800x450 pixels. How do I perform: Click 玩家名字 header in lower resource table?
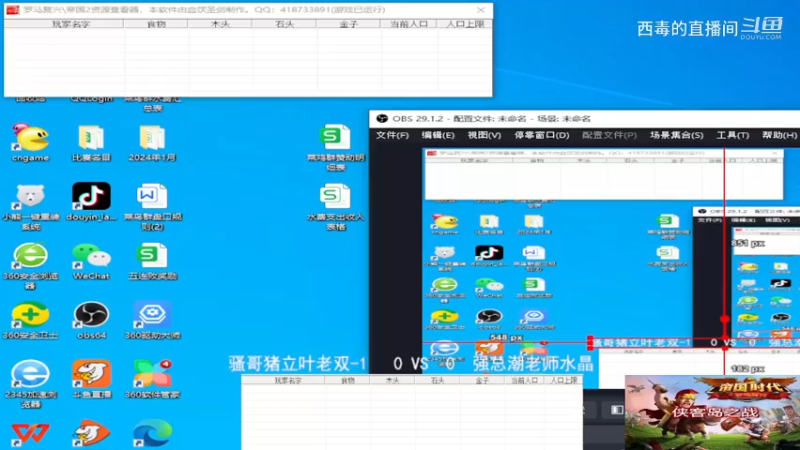point(283,380)
